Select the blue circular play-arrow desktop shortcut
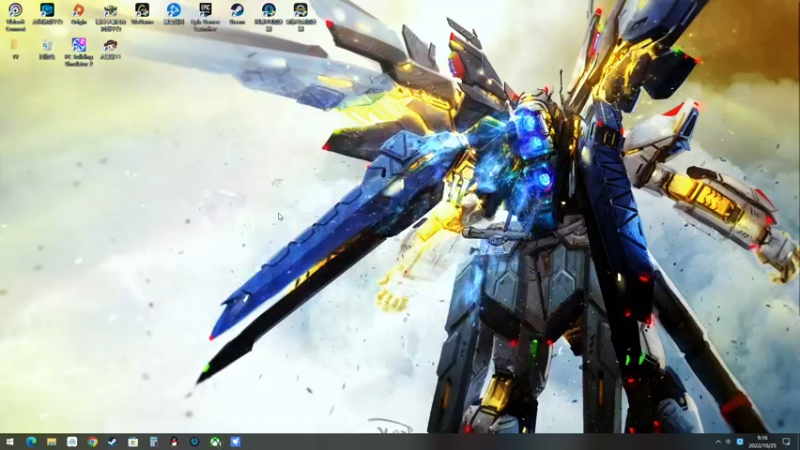Image resolution: width=800 pixels, height=450 pixels. (x=173, y=14)
